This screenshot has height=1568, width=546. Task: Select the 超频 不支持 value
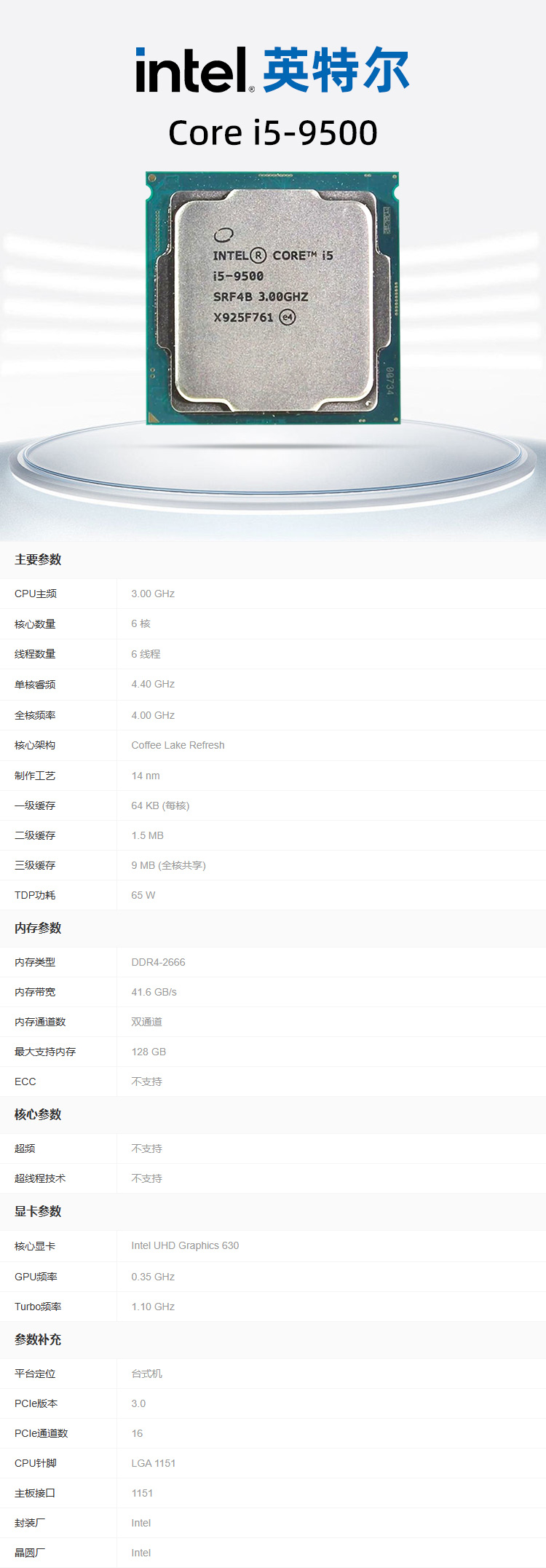[x=146, y=1149]
